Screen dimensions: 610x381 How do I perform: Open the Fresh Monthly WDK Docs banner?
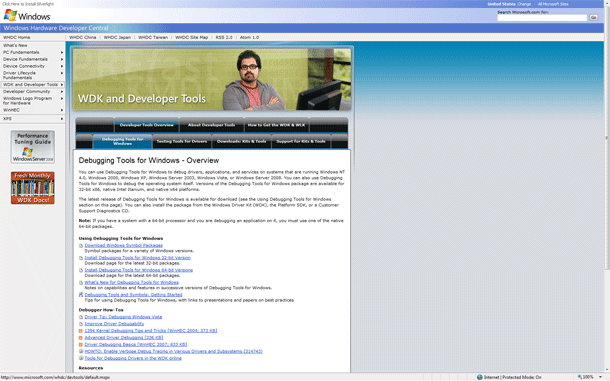click(x=33, y=188)
